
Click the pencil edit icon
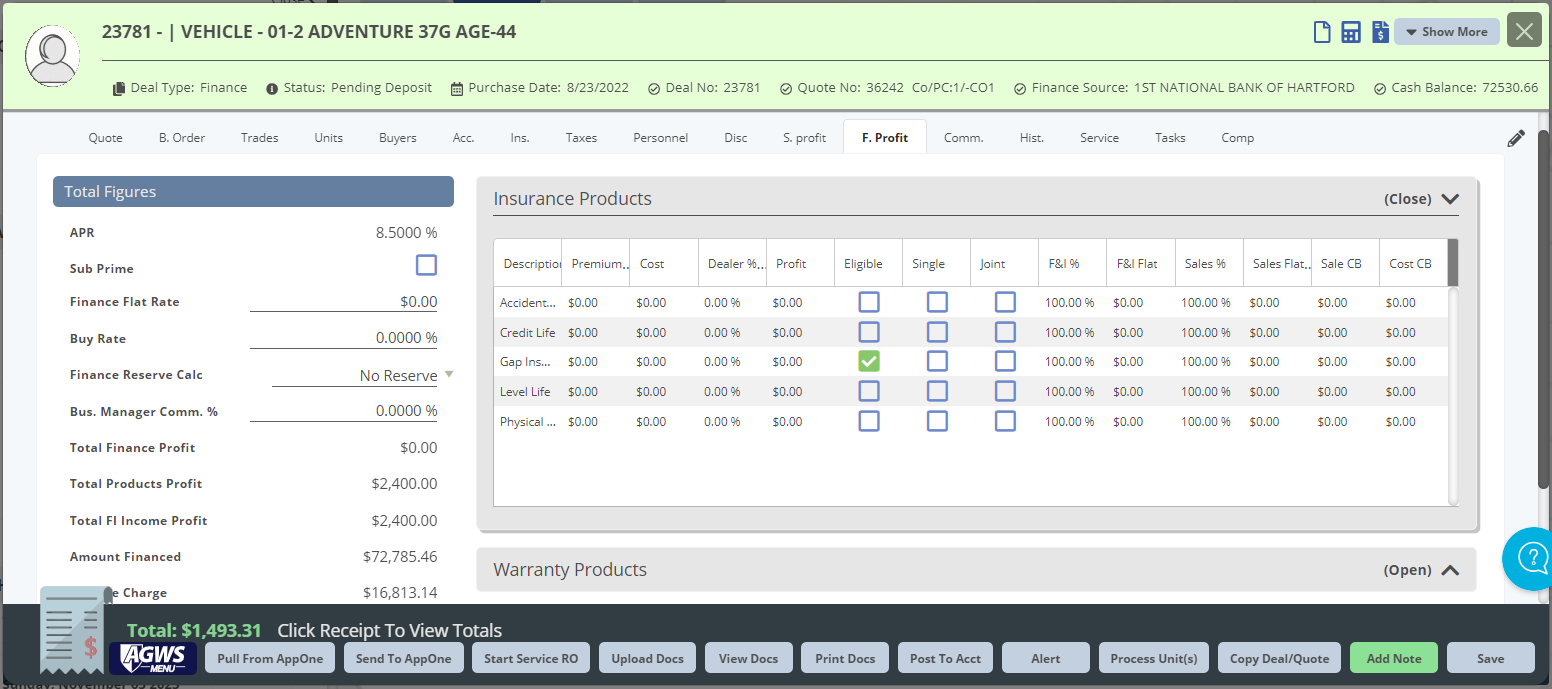1516,139
